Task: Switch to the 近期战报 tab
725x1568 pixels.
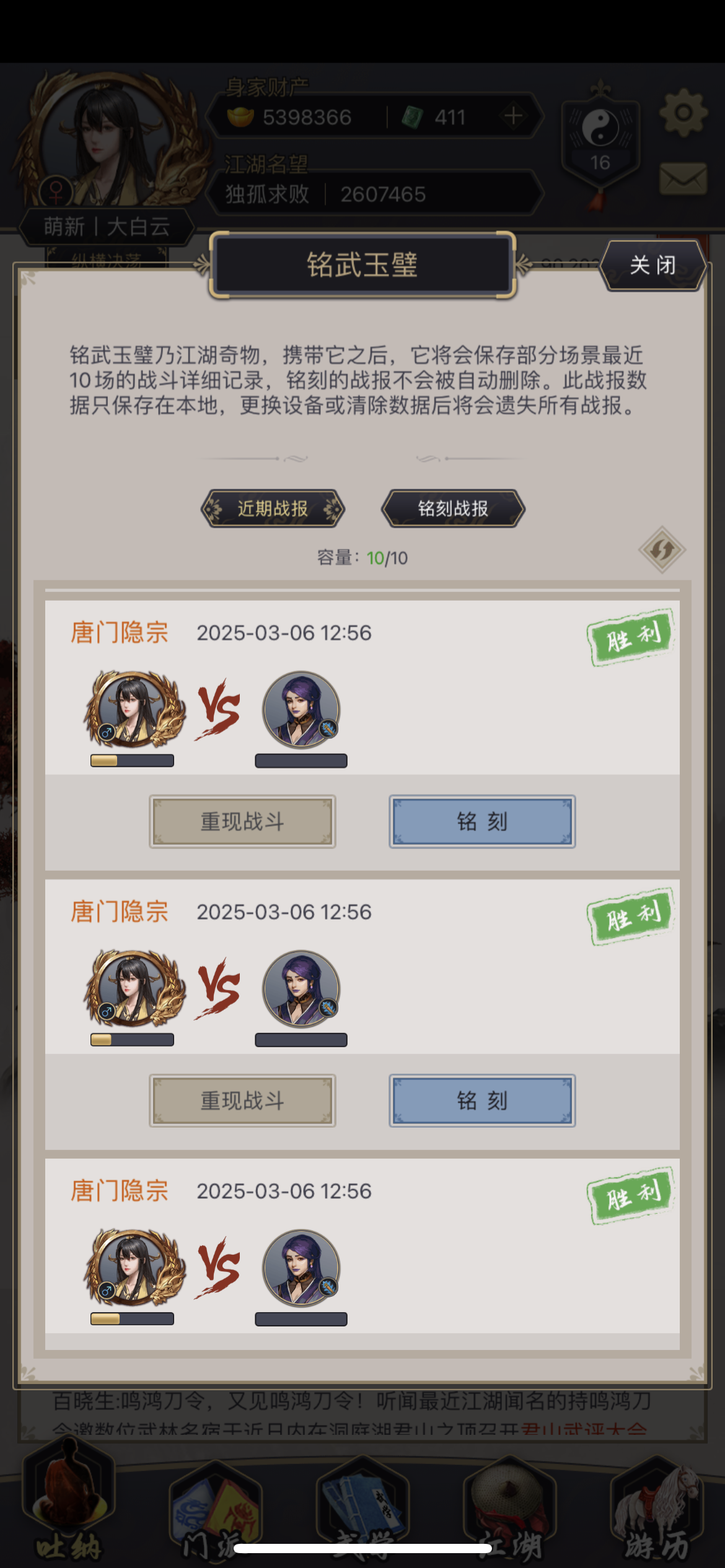Action: pos(273,508)
